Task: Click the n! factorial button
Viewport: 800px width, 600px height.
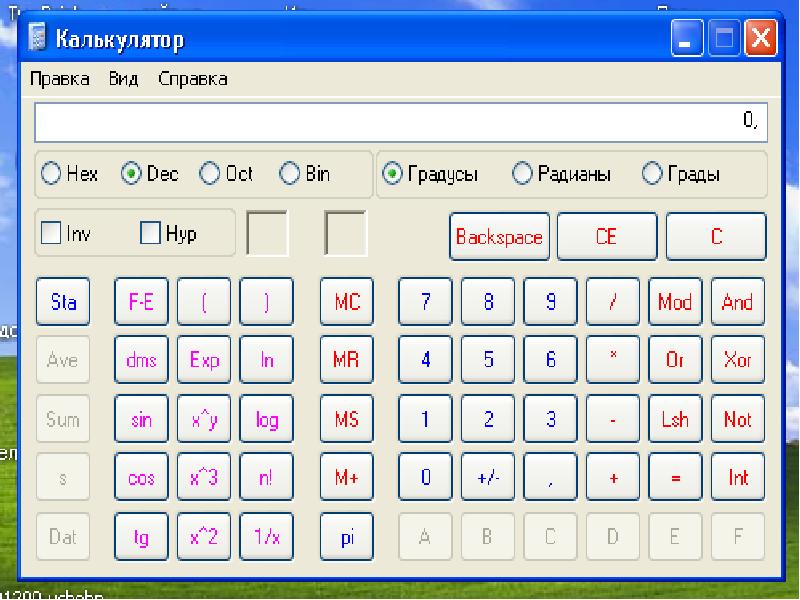Action: (x=266, y=478)
